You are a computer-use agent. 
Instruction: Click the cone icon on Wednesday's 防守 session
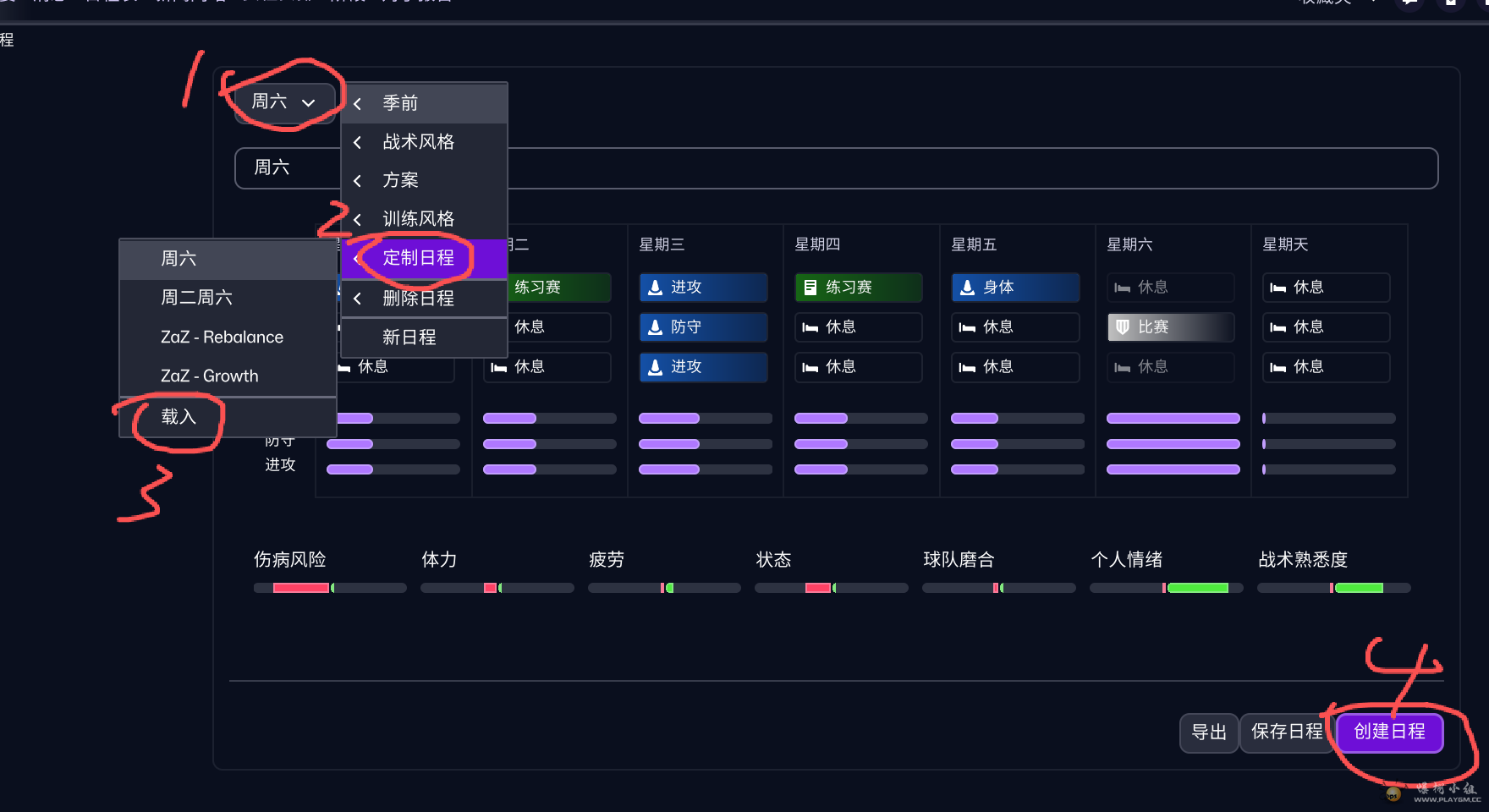click(655, 327)
